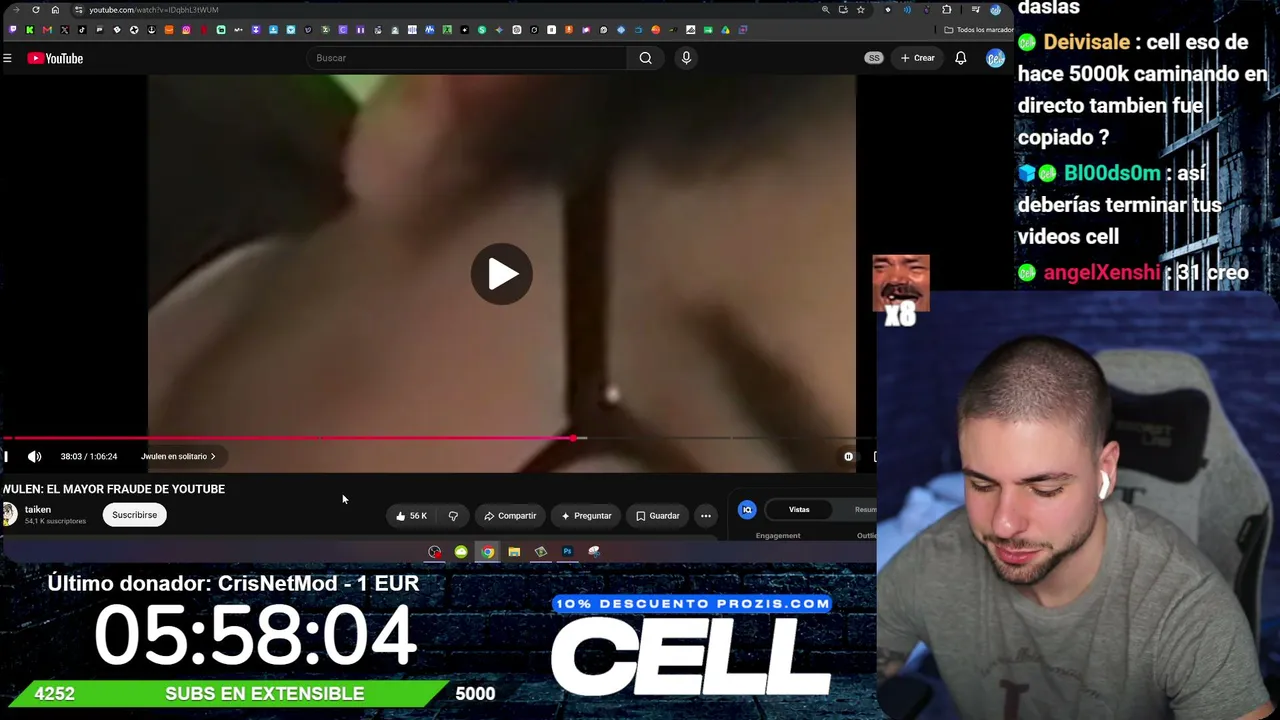
Task: Open taiken channel avatar
Action: point(10,515)
